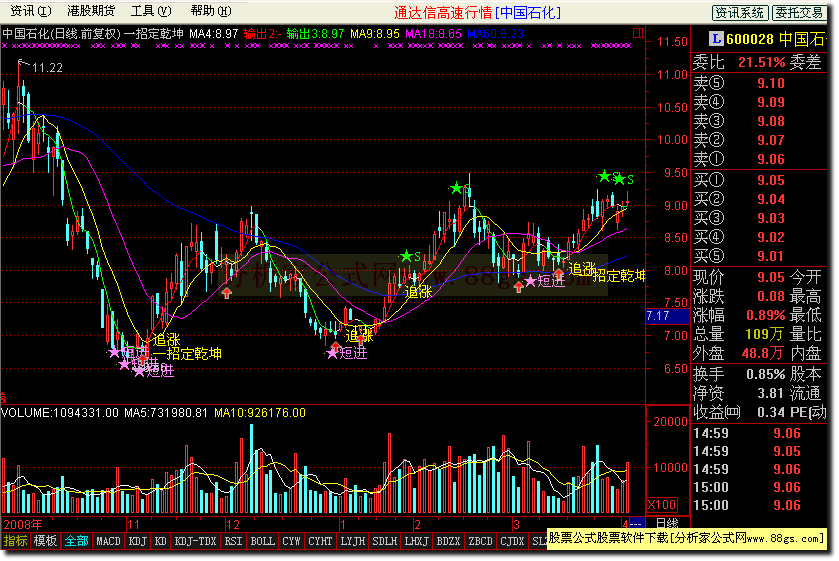The width and height of the screenshot is (839, 561).
Task: Select the RSI indicator tab
Action: [x=233, y=541]
